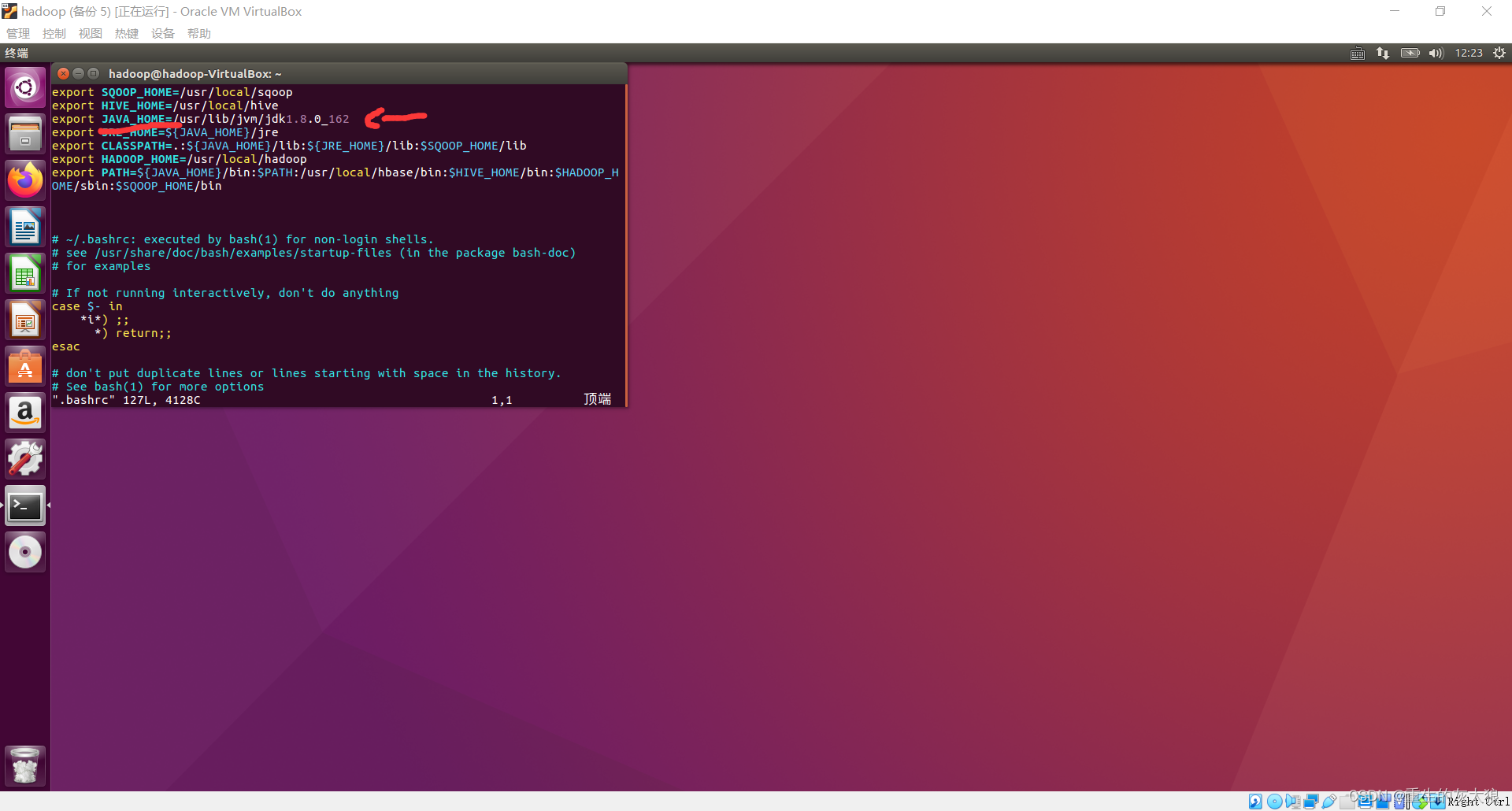The width and height of the screenshot is (1512, 811).
Task: Open LibreOffice Calc from the dock
Action: [24, 273]
